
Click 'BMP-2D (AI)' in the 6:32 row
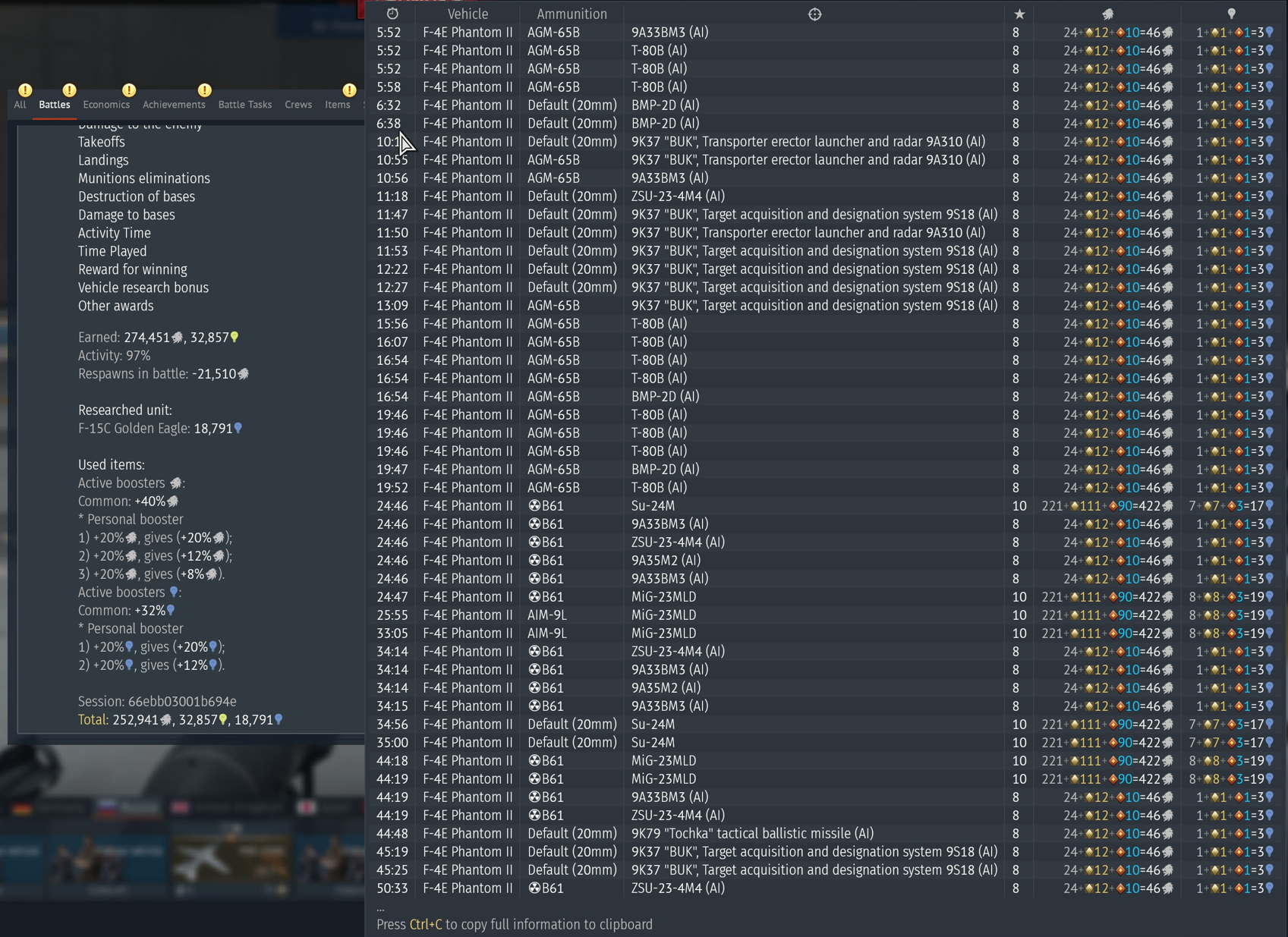[x=666, y=105]
